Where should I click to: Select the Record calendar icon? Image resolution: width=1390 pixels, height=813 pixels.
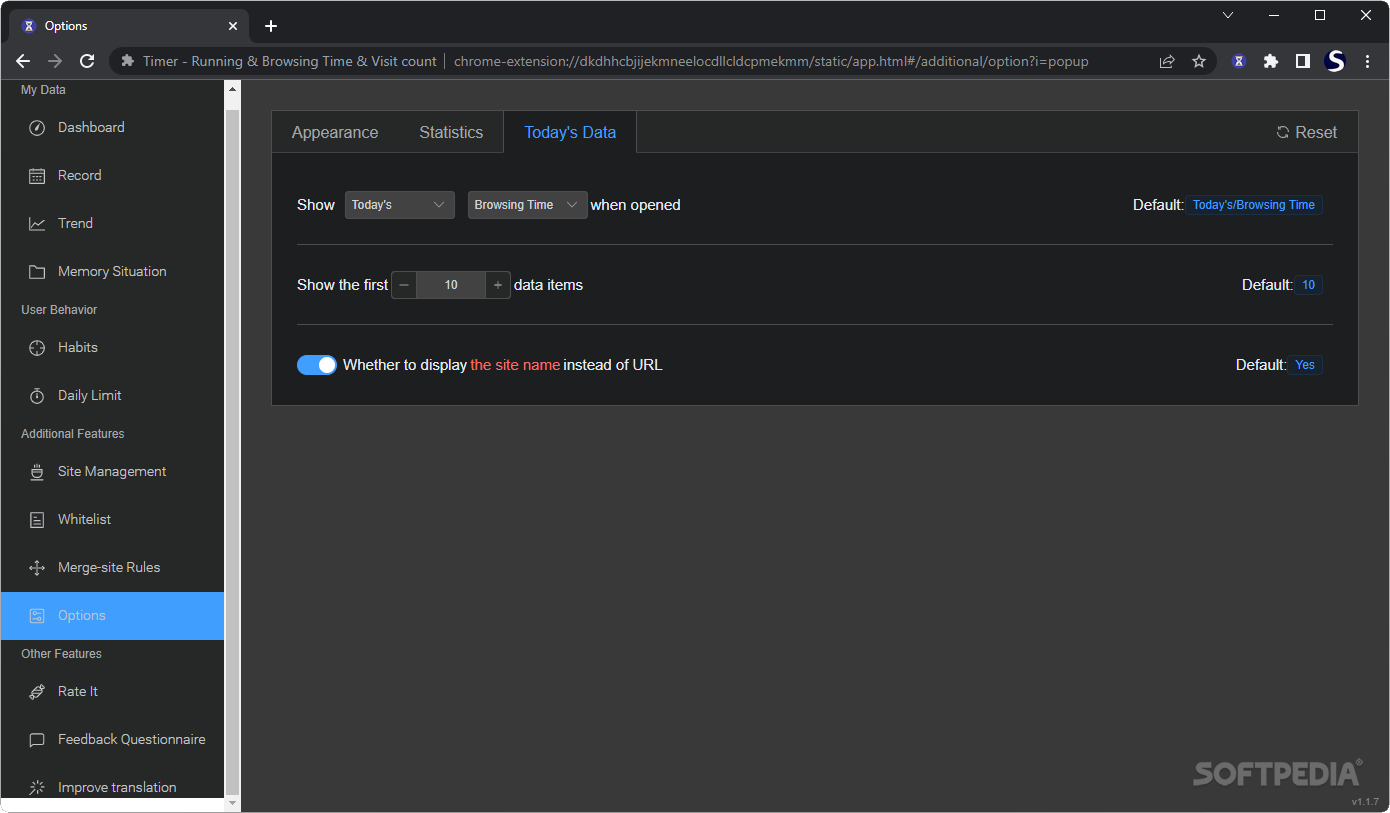point(37,176)
